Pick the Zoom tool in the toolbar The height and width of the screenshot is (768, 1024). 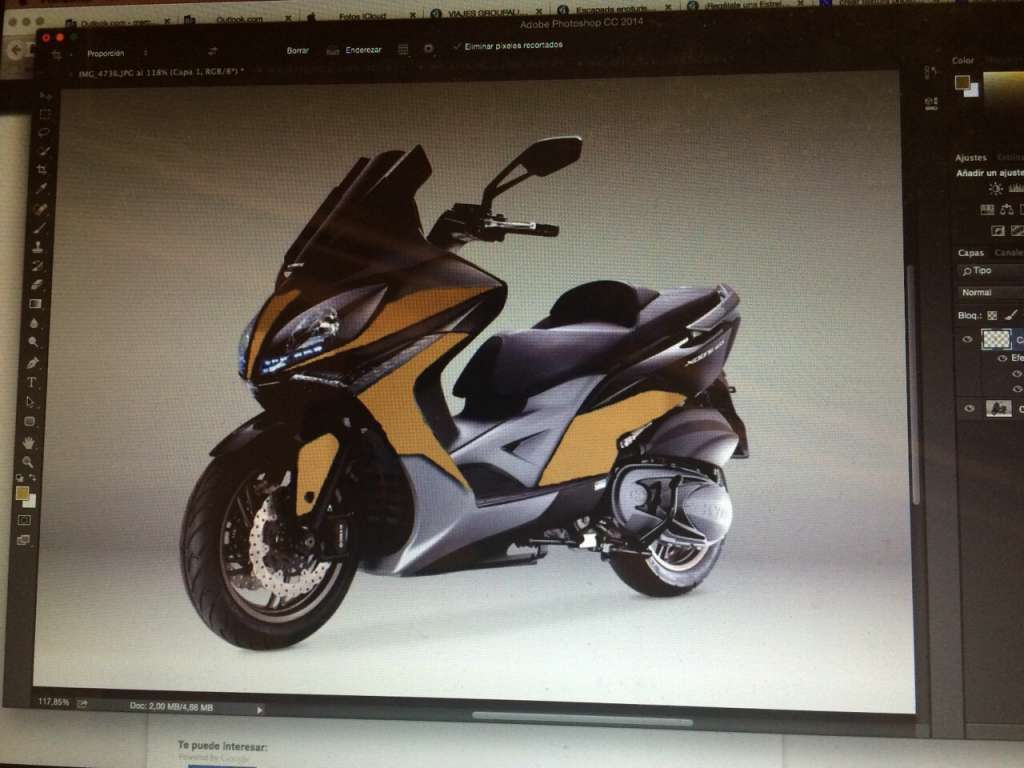(28, 461)
